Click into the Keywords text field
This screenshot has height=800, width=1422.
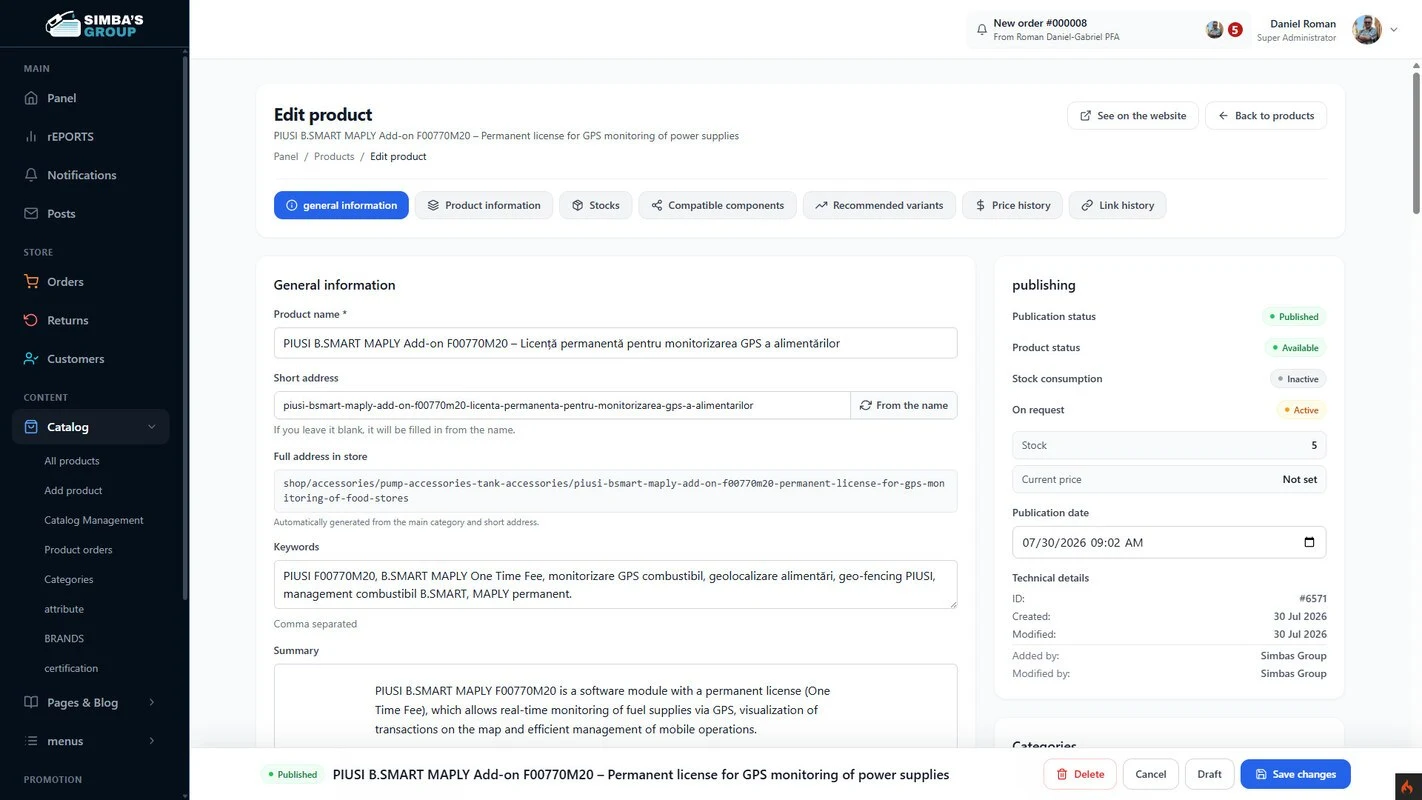pyautogui.click(x=615, y=584)
